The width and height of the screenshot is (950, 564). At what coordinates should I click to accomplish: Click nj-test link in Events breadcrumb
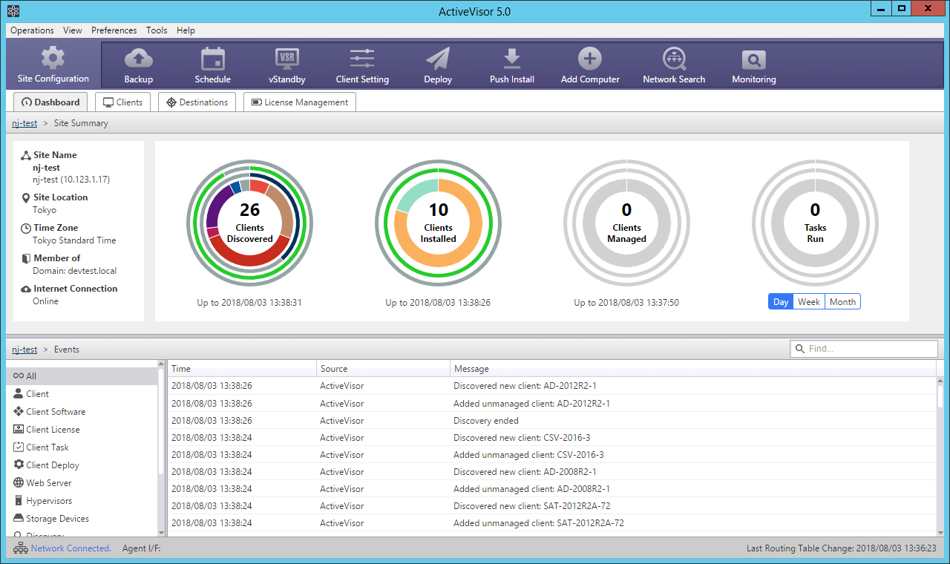coord(24,350)
